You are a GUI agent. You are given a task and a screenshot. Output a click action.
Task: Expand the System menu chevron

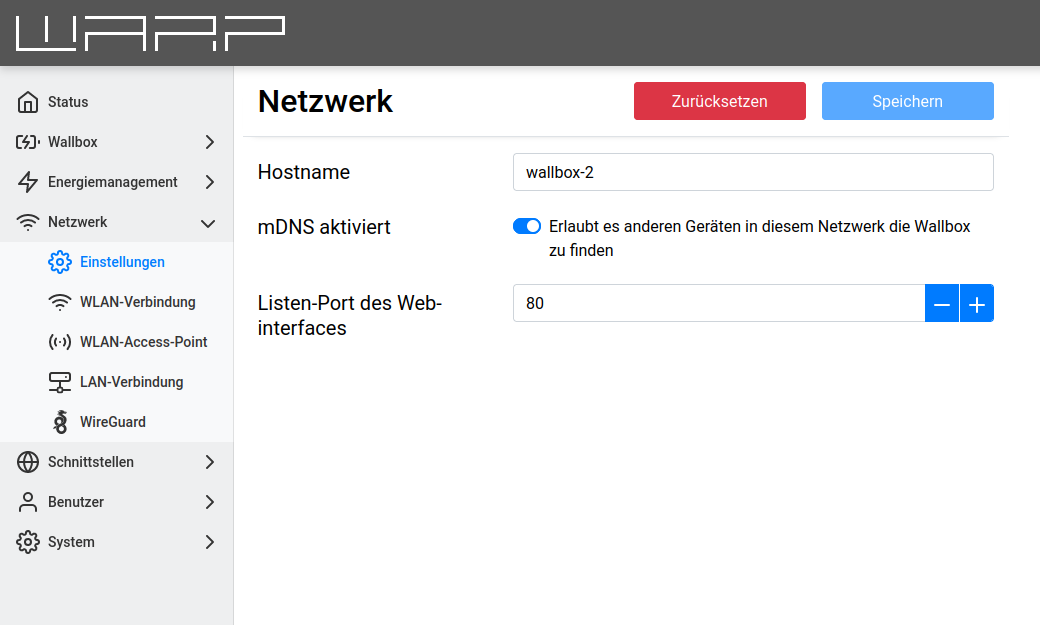point(209,542)
